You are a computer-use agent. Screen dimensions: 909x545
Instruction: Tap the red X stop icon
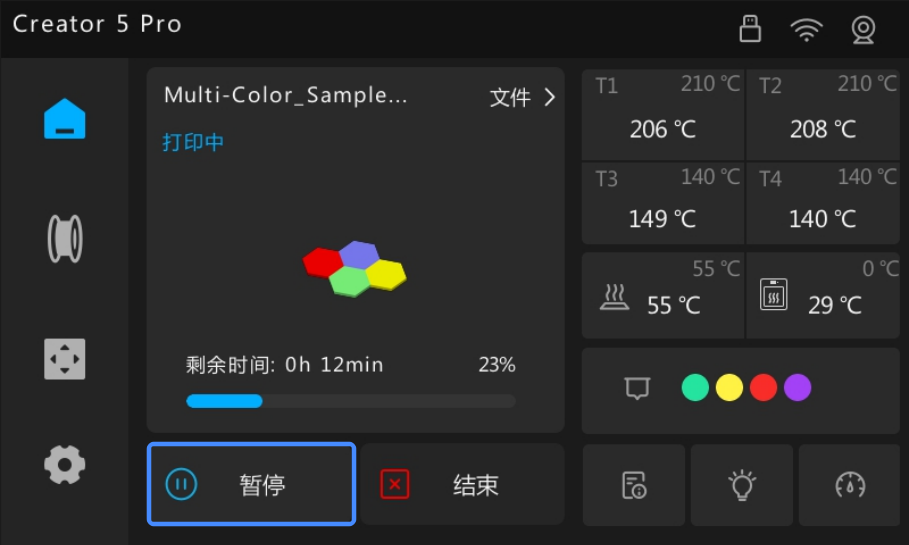[395, 484]
